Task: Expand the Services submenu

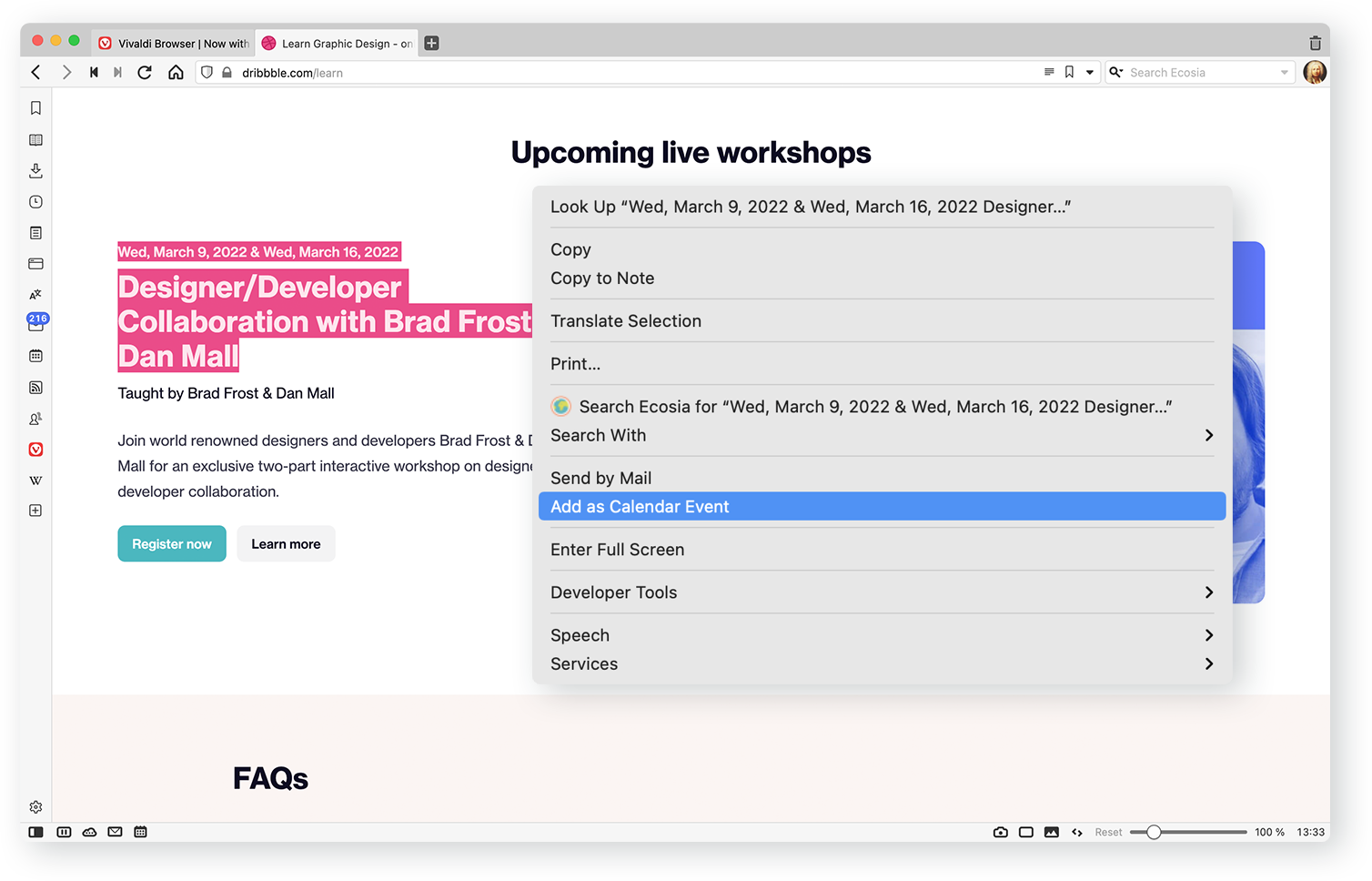Action: [882, 664]
